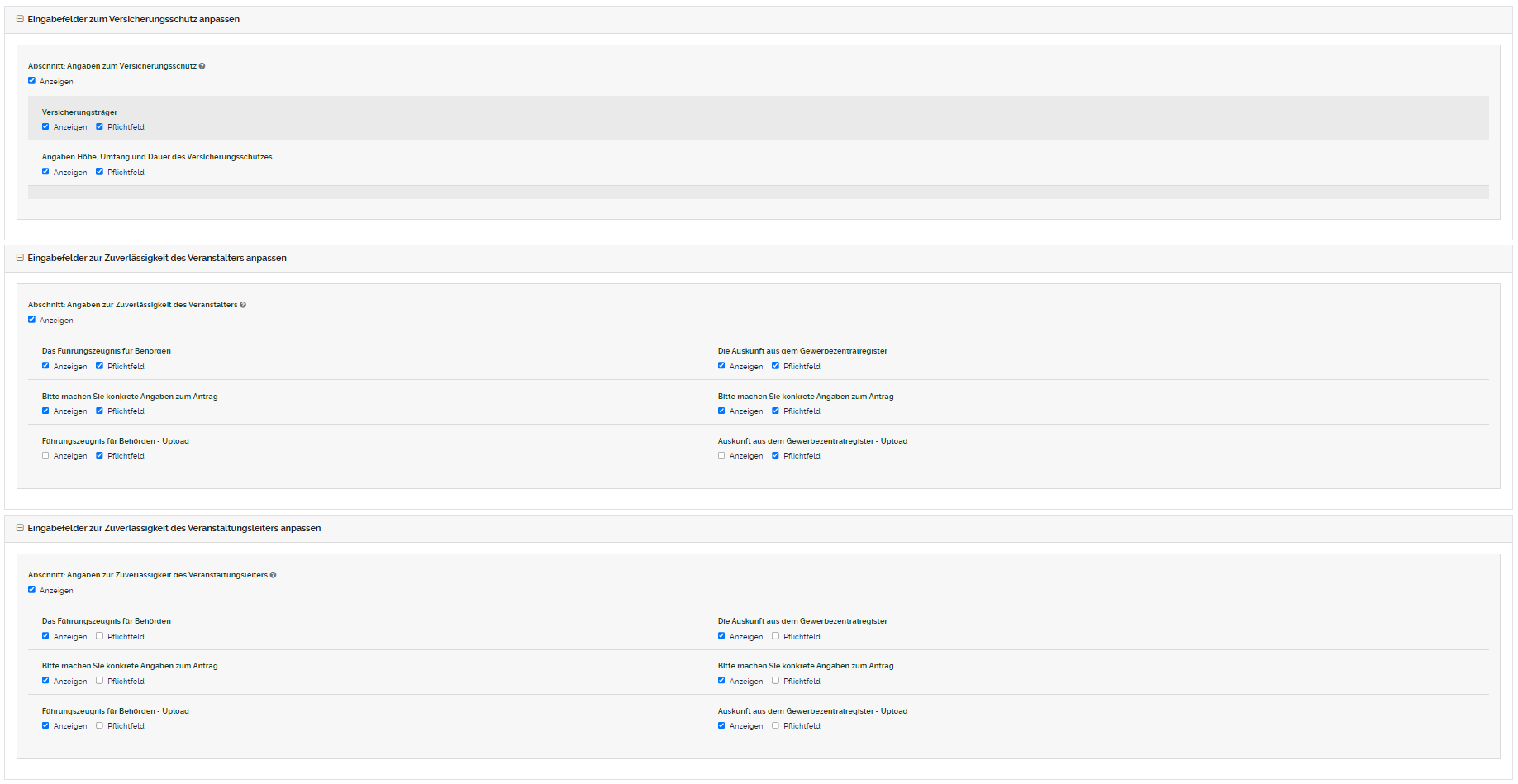Collapse 'Zuverlässigkeit des Veranstaltungsleiters anpassen' panel

20,528
